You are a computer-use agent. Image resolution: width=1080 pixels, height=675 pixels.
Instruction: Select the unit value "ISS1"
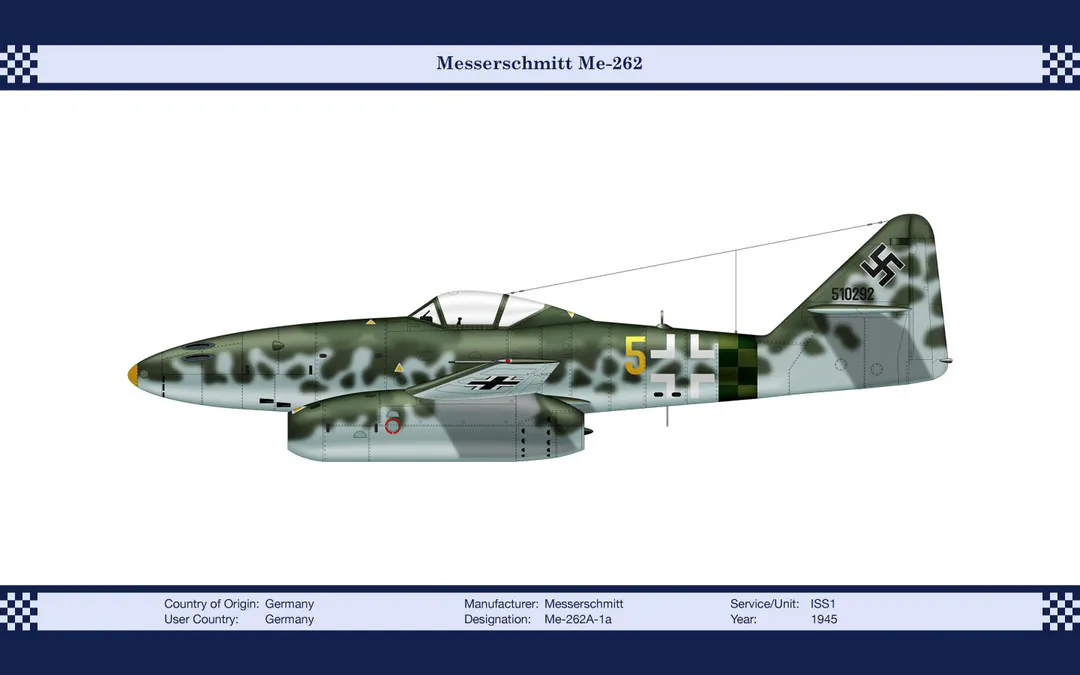pyautogui.click(x=823, y=604)
